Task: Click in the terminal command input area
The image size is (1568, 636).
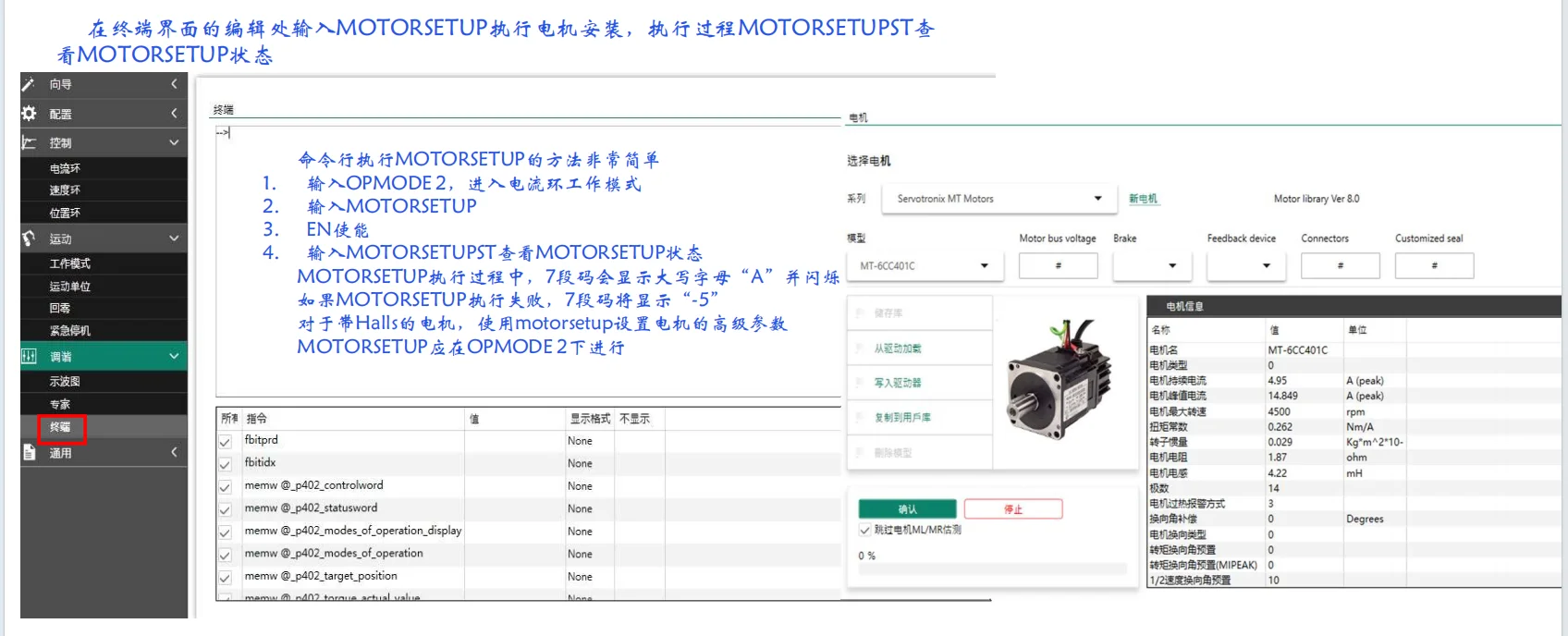Action: click(x=528, y=261)
